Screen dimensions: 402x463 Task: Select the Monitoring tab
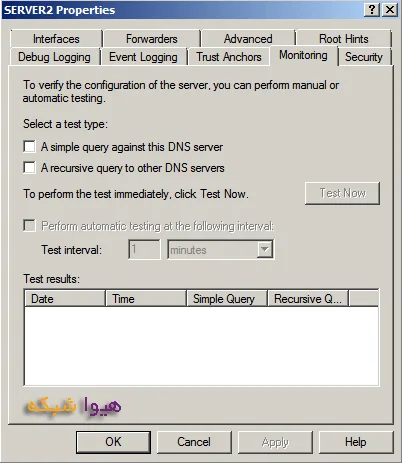[x=303, y=55]
